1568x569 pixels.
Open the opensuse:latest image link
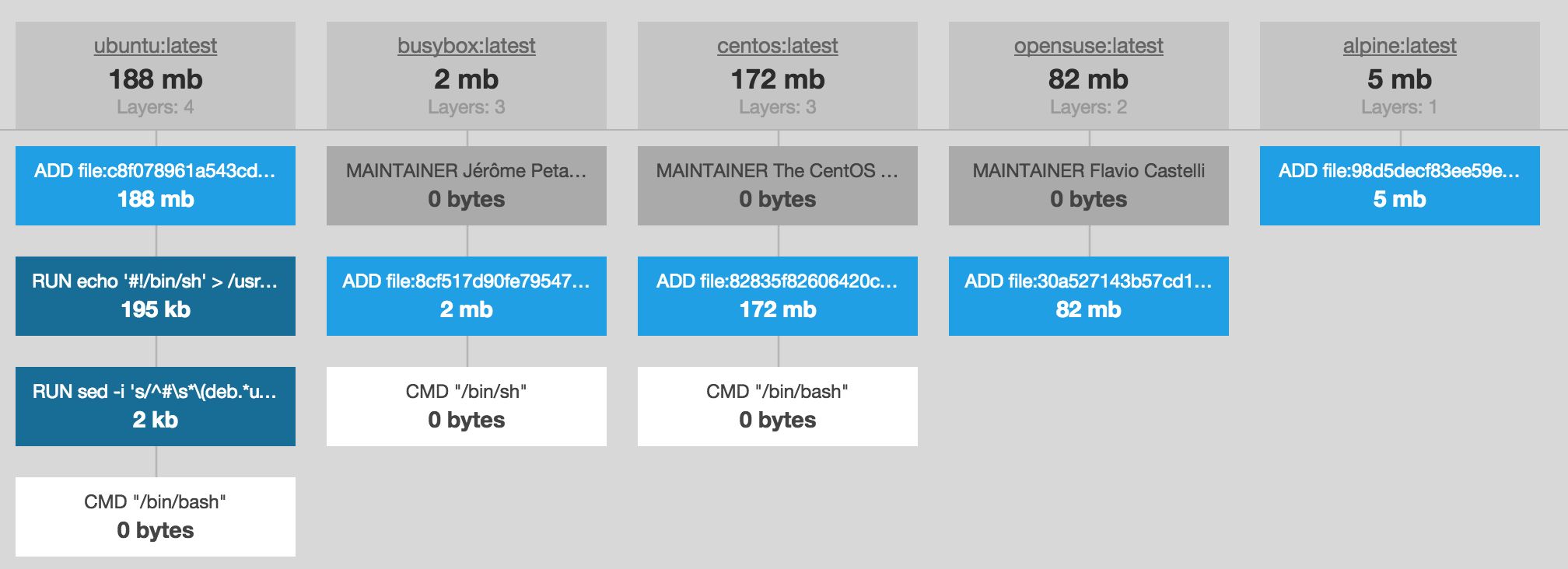click(x=1089, y=46)
